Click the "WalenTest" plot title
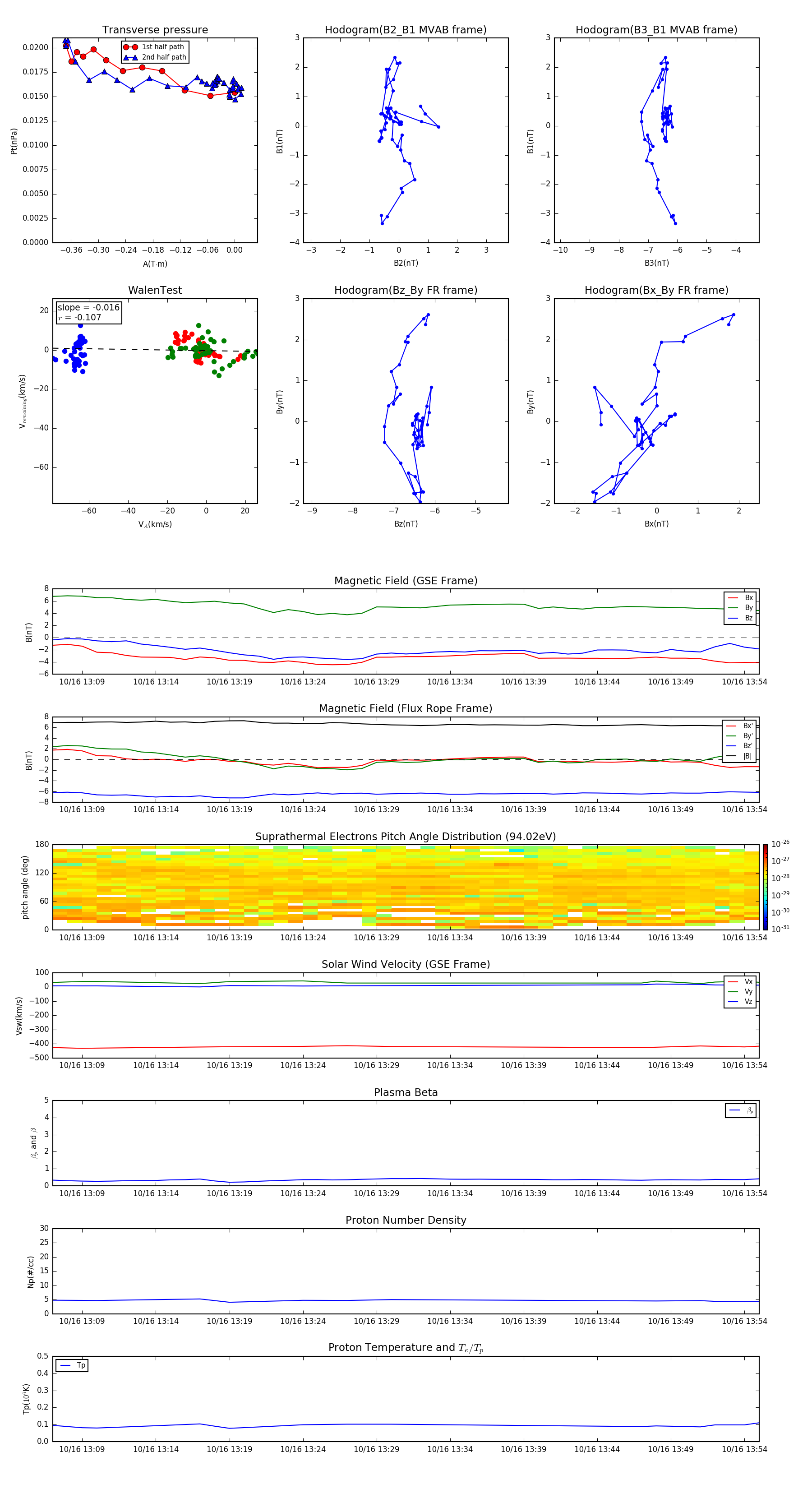Screen dimensions: 812x1489 [155, 290]
